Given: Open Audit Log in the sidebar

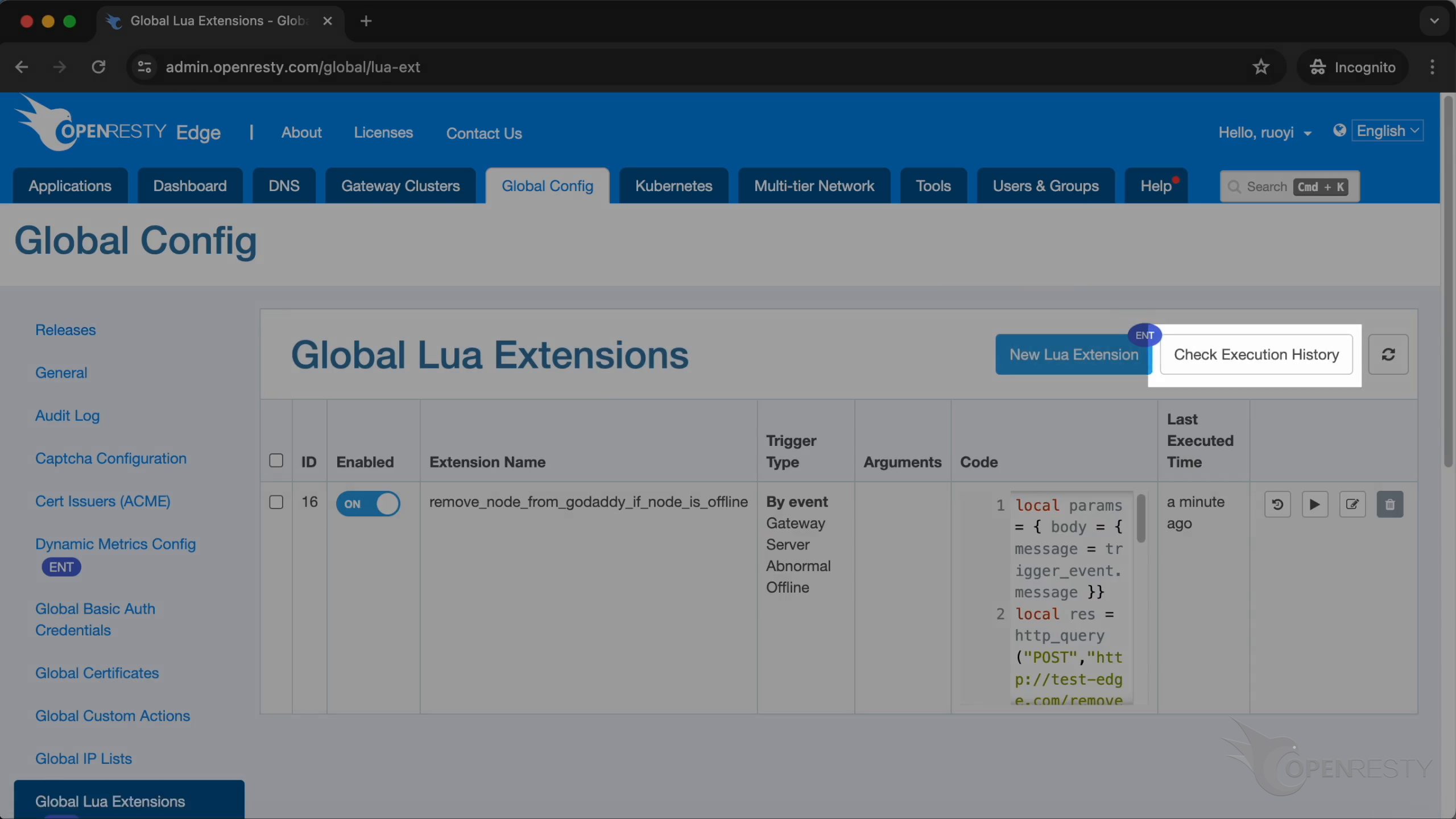Looking at the screenshot, I should pos(67,416).
